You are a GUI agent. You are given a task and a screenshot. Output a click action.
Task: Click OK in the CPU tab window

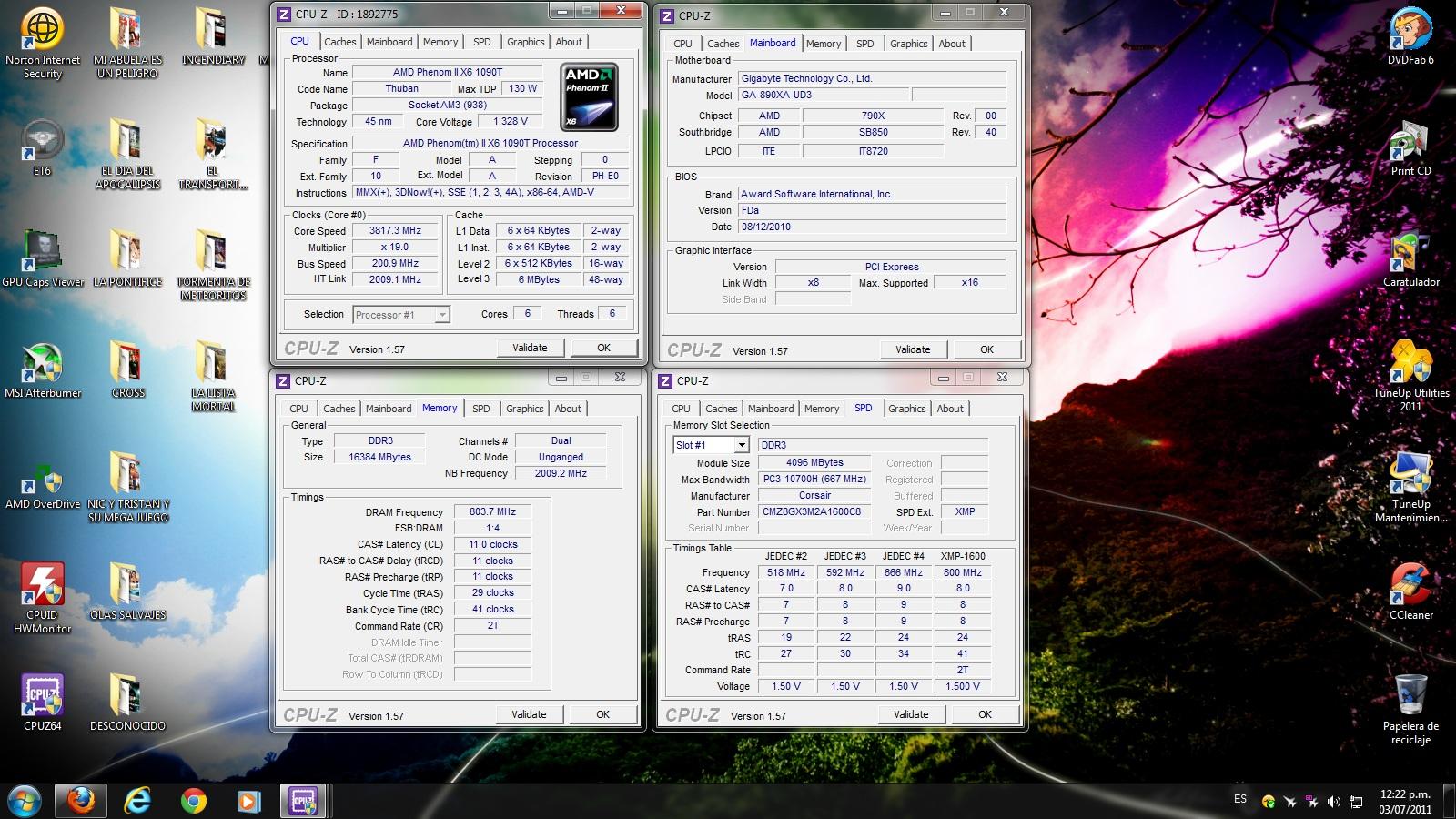point(603,348)
